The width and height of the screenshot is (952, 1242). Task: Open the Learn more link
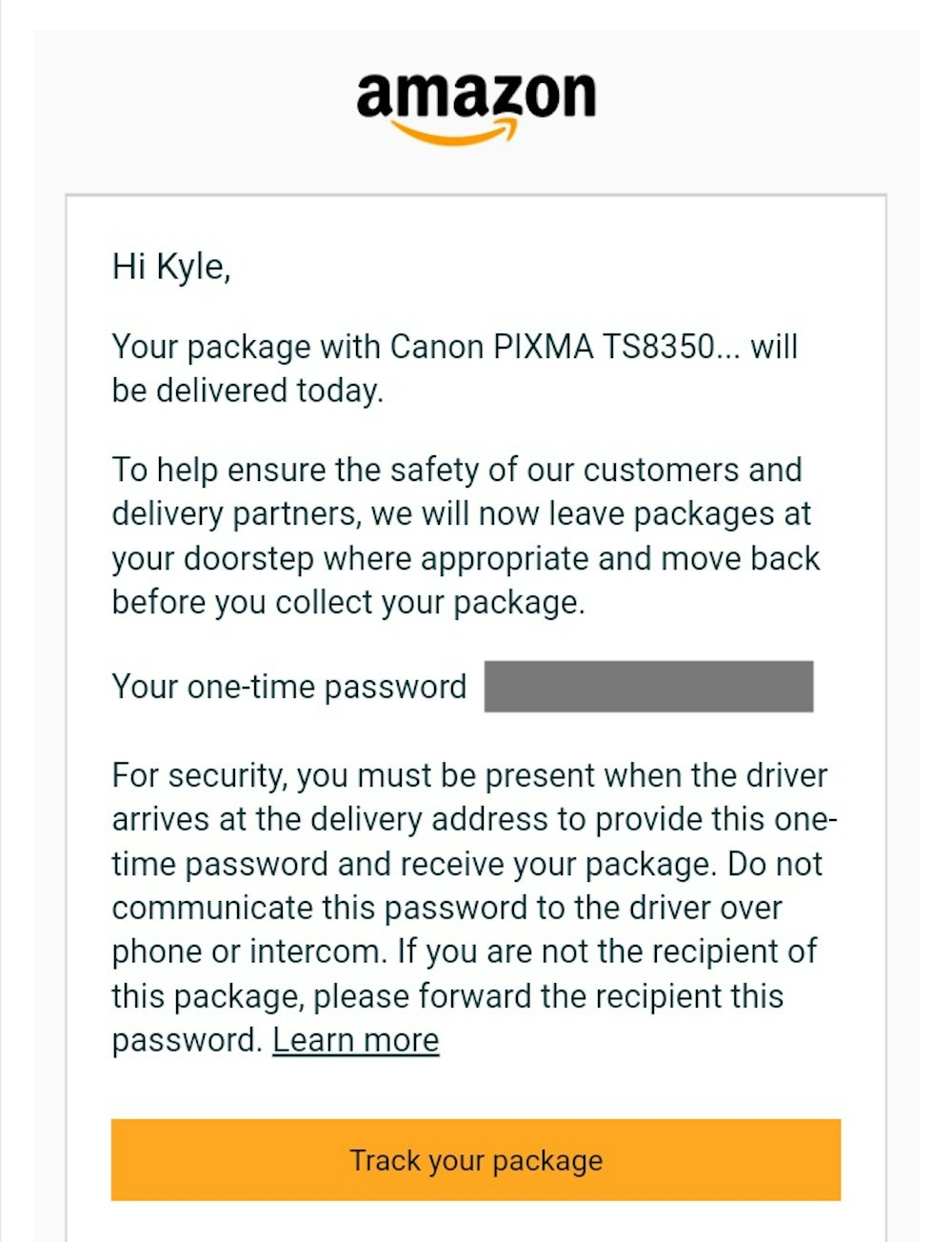pos(355,1040)
